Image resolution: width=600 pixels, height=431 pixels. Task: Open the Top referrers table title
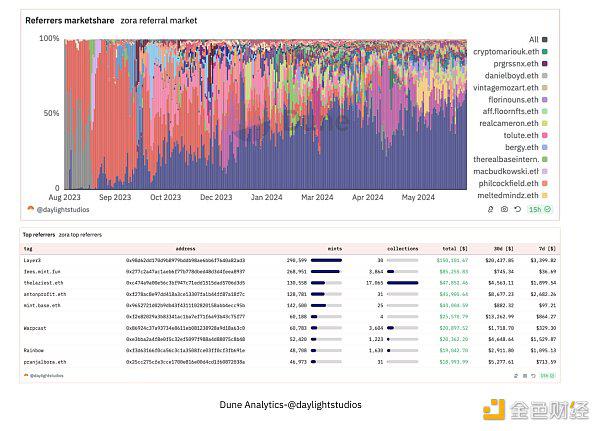pos(39,235)
